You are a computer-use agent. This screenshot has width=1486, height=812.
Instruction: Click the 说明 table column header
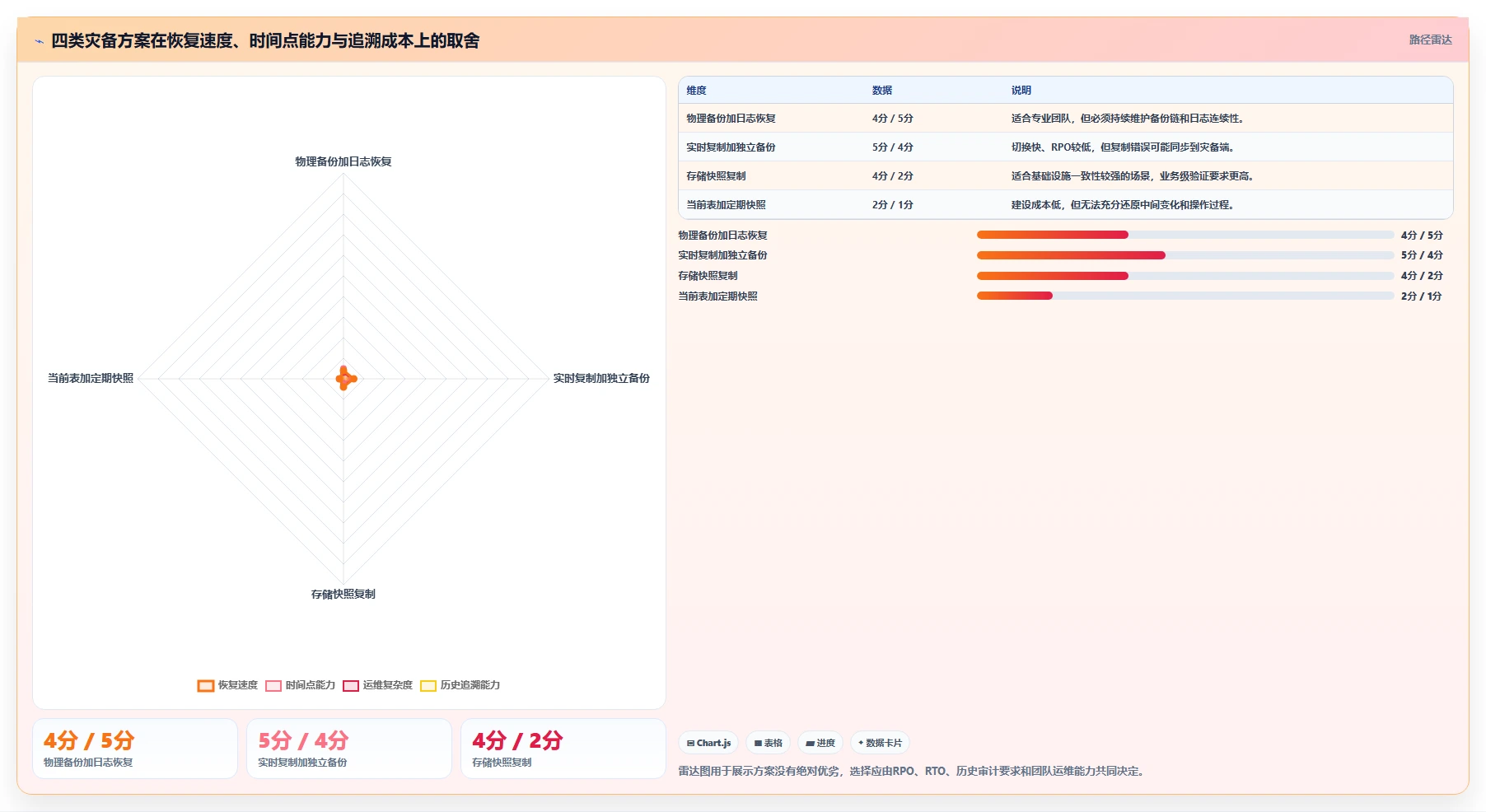click(1021, 91)
